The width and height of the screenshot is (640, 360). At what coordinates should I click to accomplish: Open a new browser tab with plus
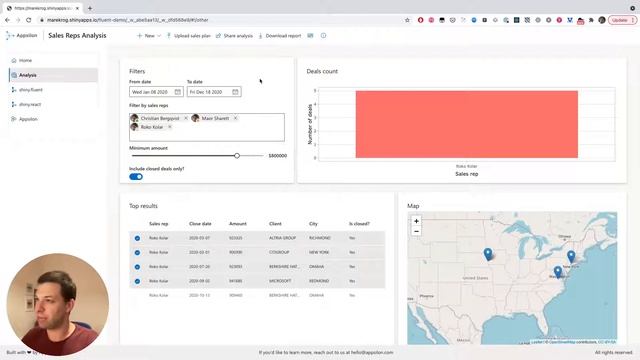90,8
